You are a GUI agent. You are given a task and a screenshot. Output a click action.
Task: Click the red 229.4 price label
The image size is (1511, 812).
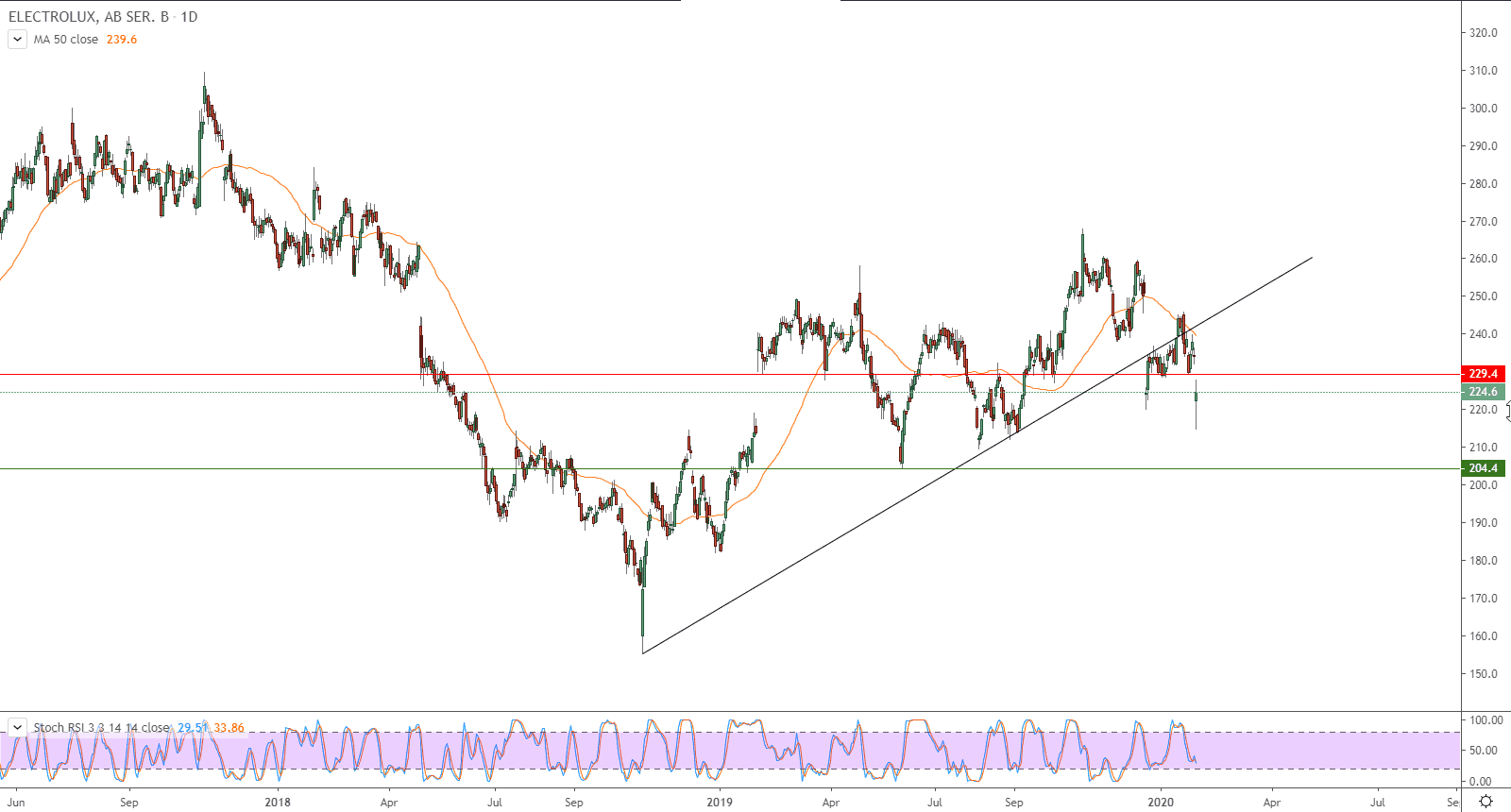1482,374
